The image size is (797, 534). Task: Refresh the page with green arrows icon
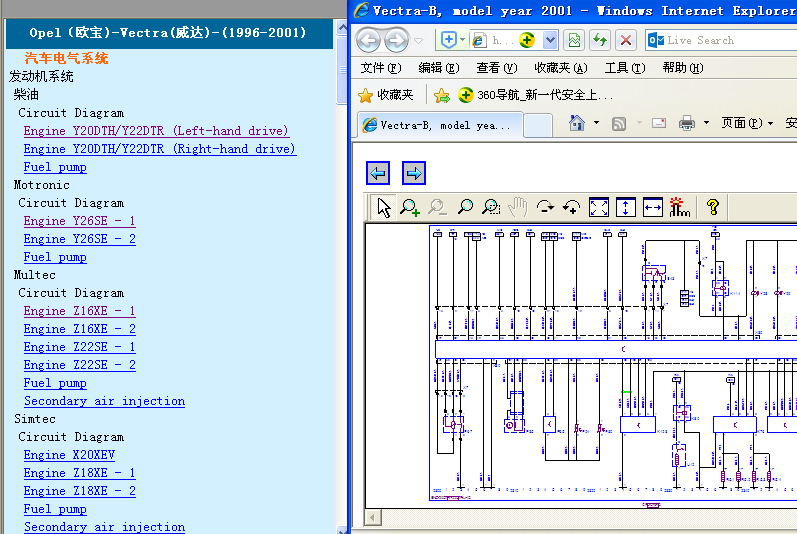tap(600, 40)
